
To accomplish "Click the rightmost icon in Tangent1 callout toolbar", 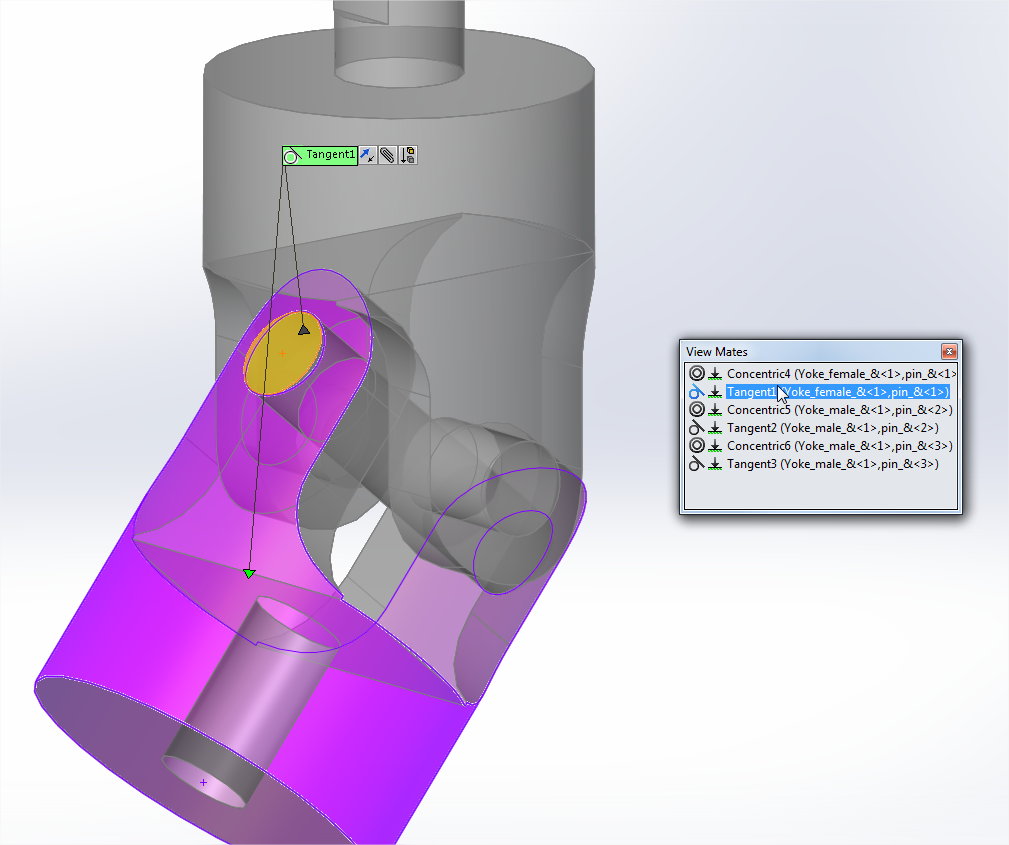I will tap(407, 155).
